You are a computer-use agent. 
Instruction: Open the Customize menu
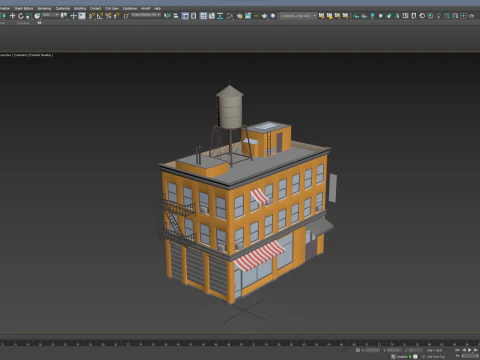(x=63, y=8)
